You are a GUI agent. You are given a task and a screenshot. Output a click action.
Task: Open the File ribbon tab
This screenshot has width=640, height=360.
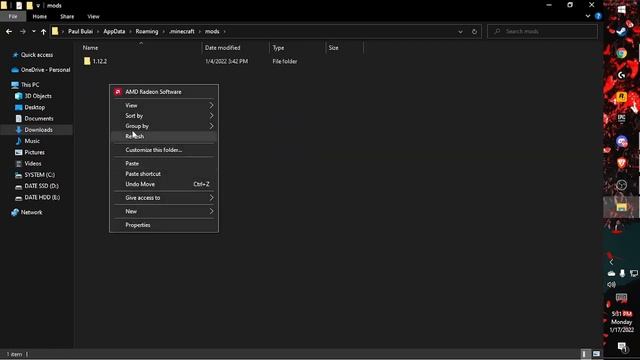(13, 16)
